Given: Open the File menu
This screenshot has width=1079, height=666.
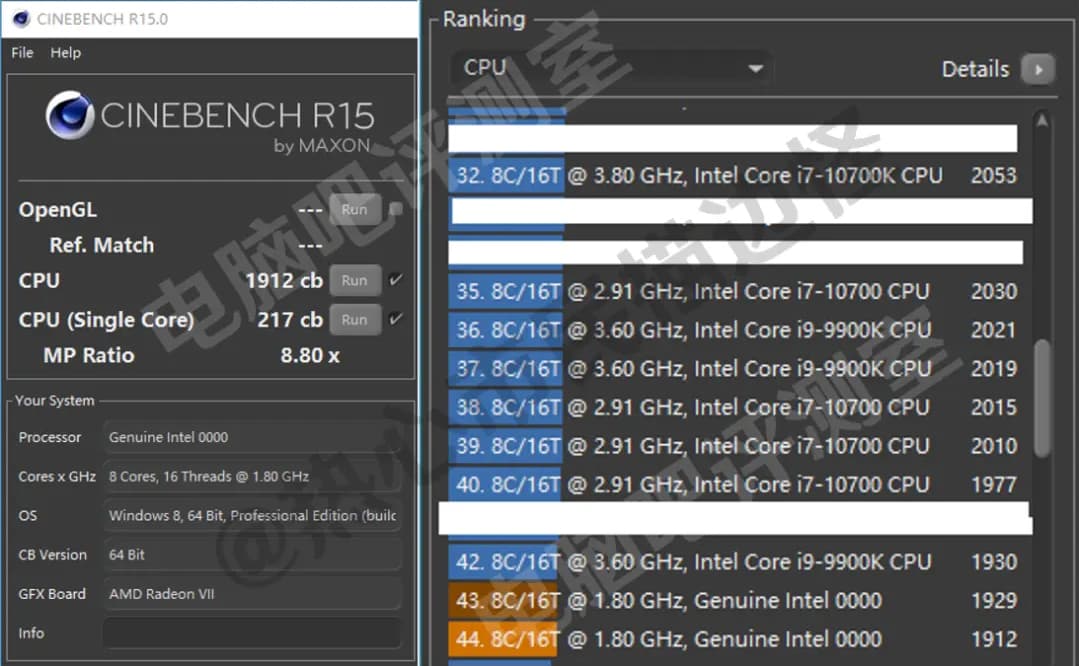Looking at the screenshot, I should 22,52.
